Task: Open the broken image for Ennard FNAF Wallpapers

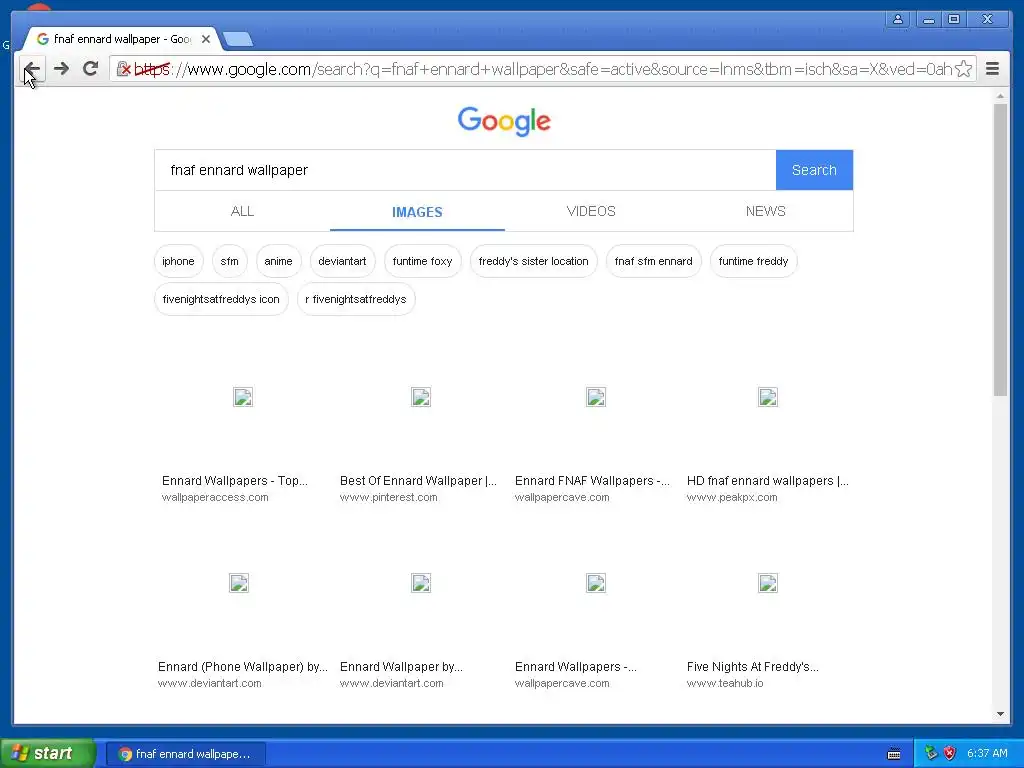Action: click(x=596, y=397)
